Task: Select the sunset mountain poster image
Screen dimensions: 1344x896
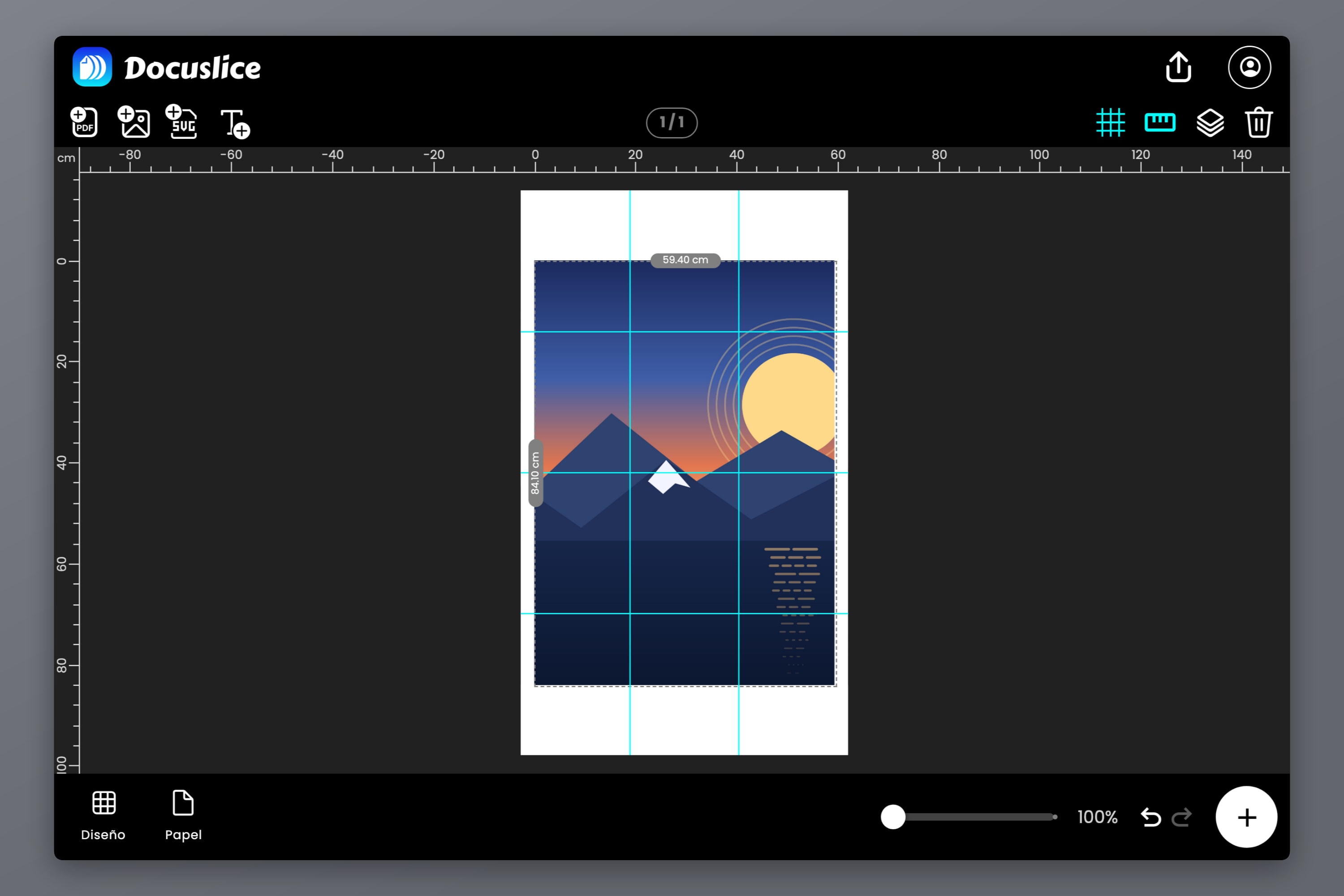Action: [x=685, y=473]
